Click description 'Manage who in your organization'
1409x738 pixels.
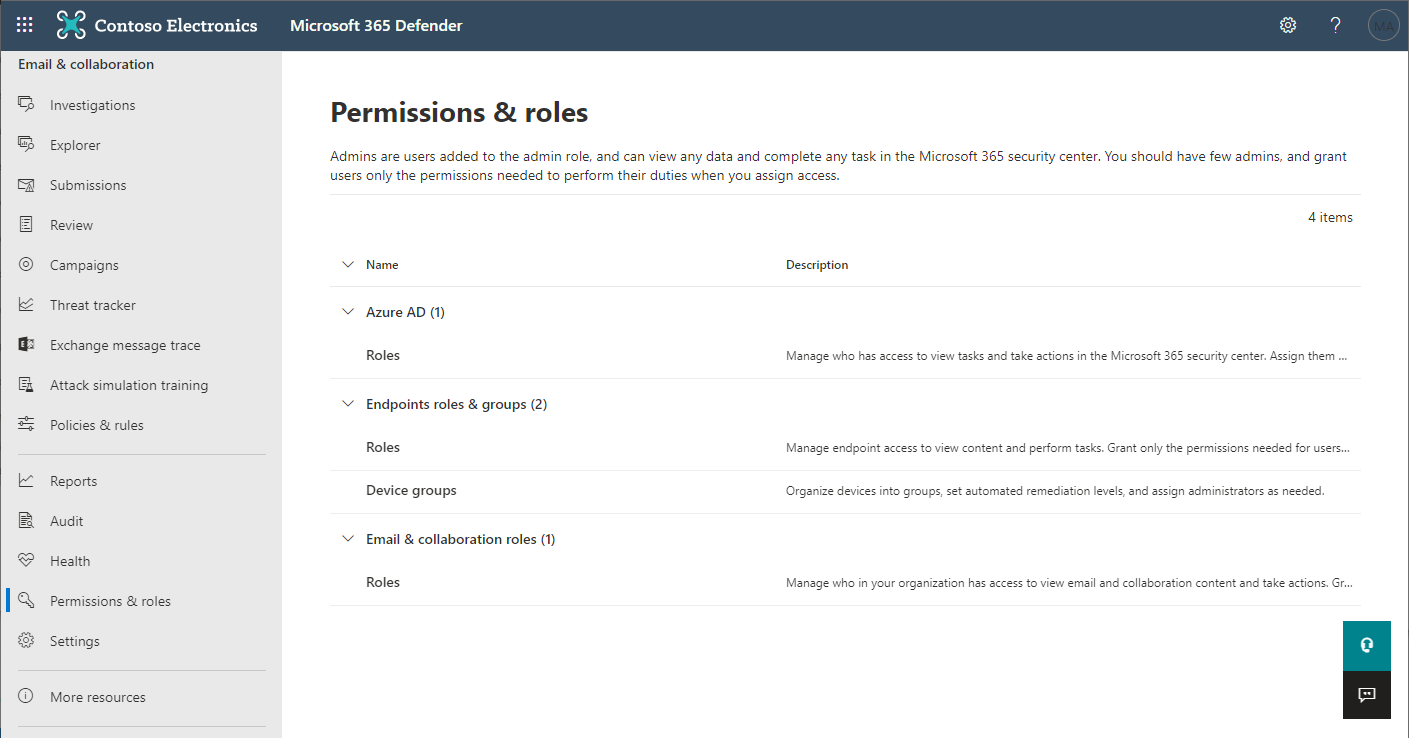point(1069,583)
